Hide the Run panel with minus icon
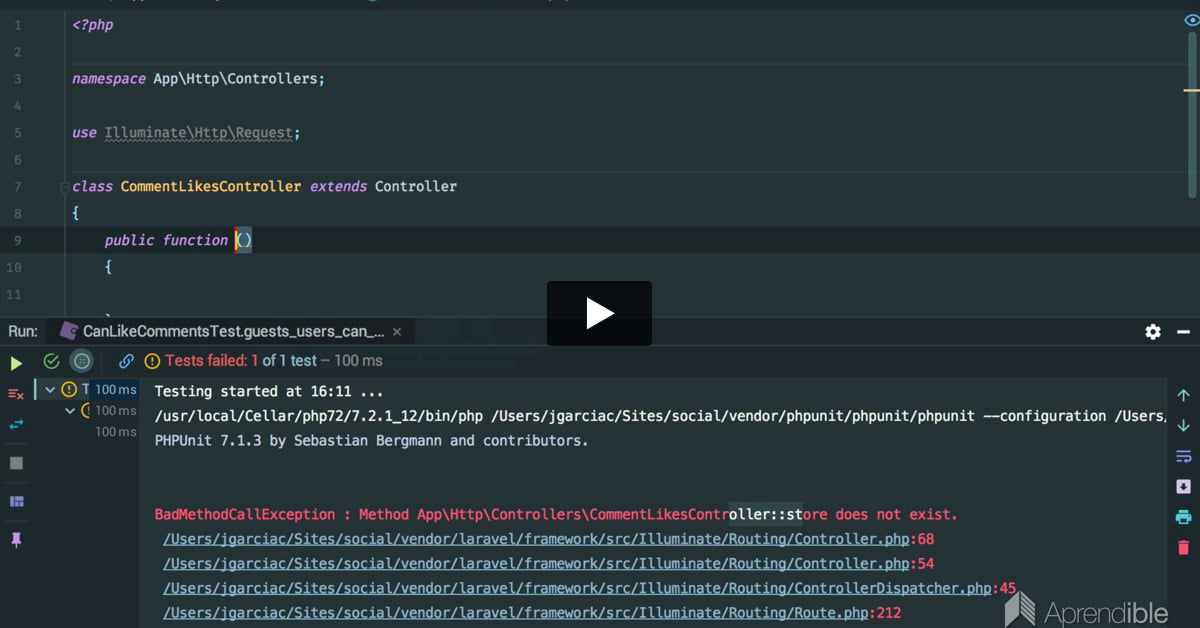Image resolution: width=1200 pixels, height=628 pixels. click(1183, 331)
